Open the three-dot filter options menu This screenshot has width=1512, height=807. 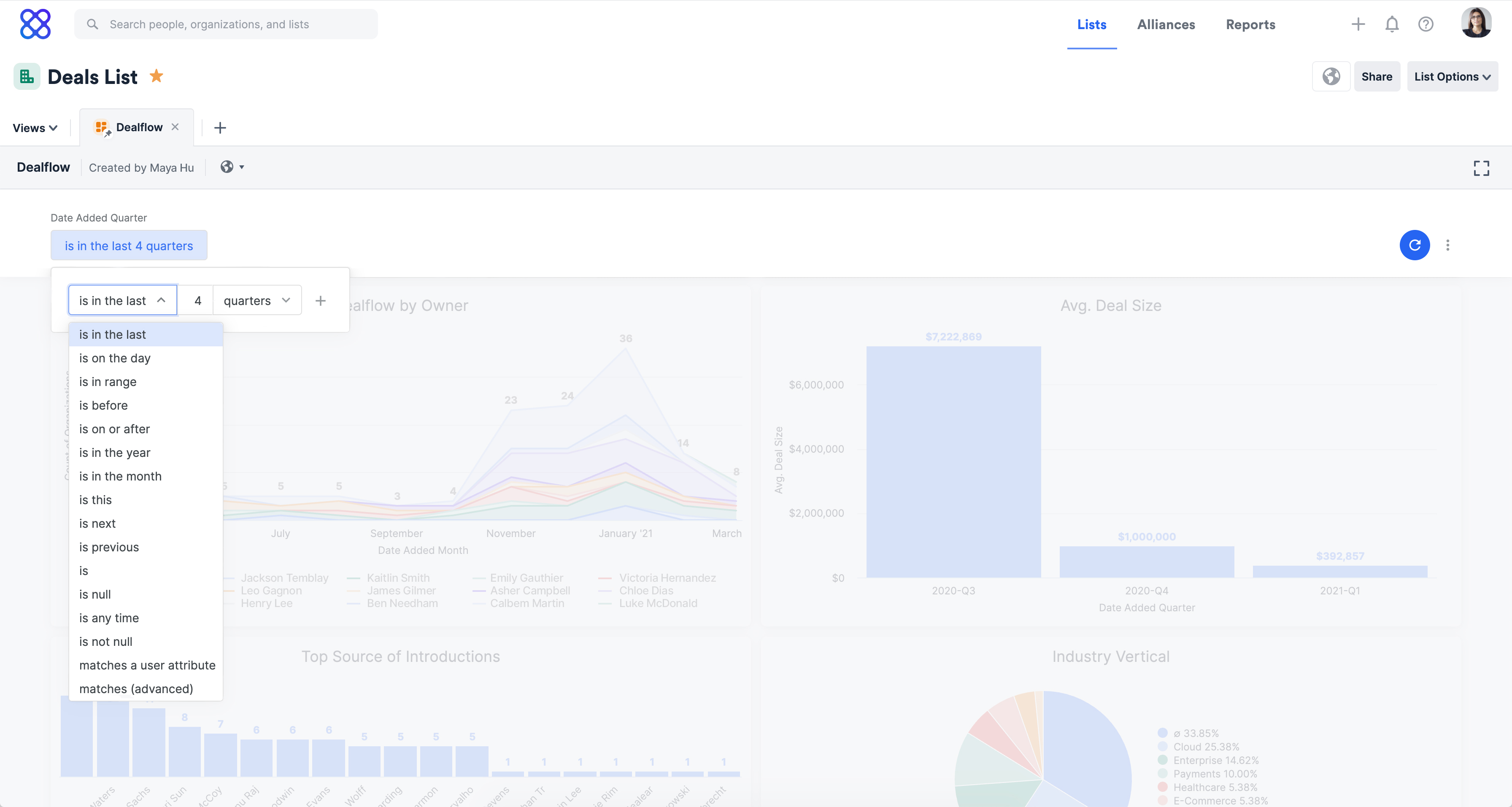[1449, 246]
